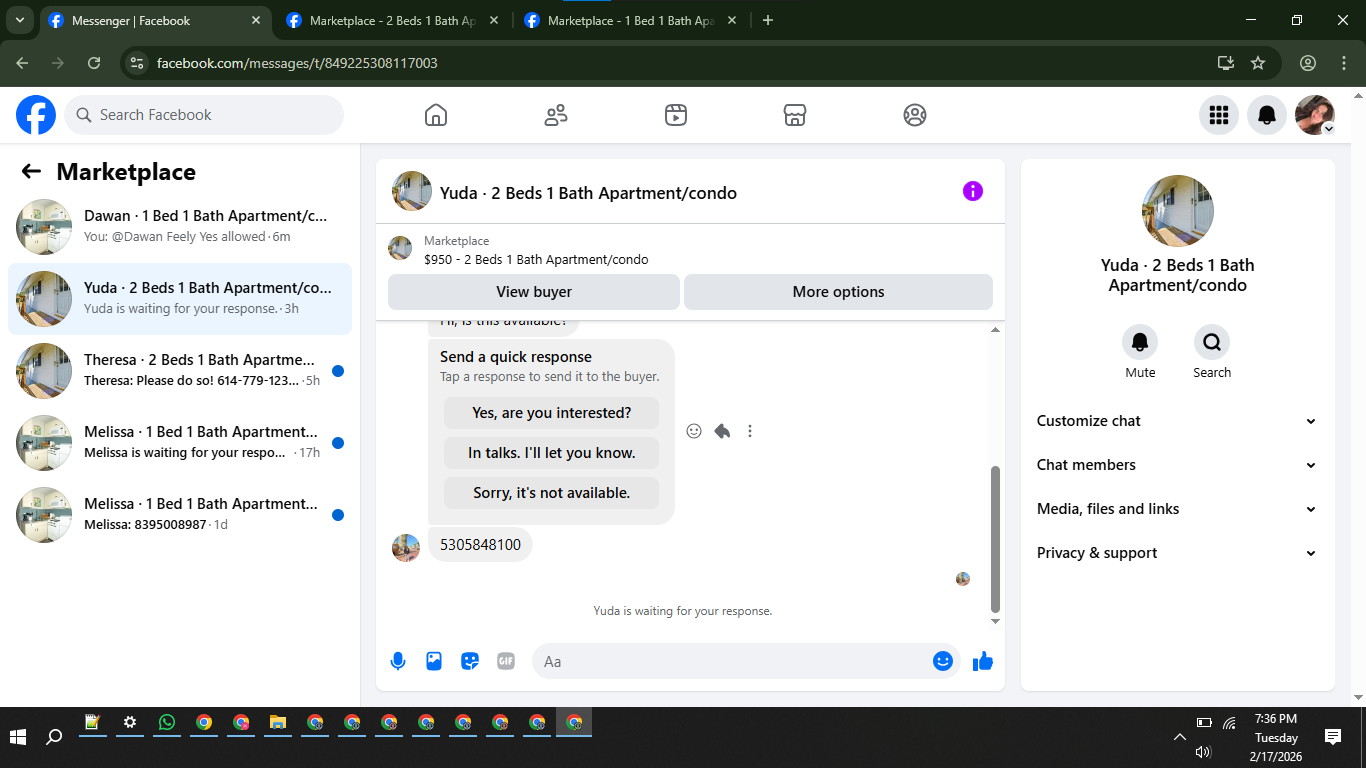Open the Groups icon in top navigation
Screen dimensions: 1366x768
pyautogui.click(x=915, y=115)
